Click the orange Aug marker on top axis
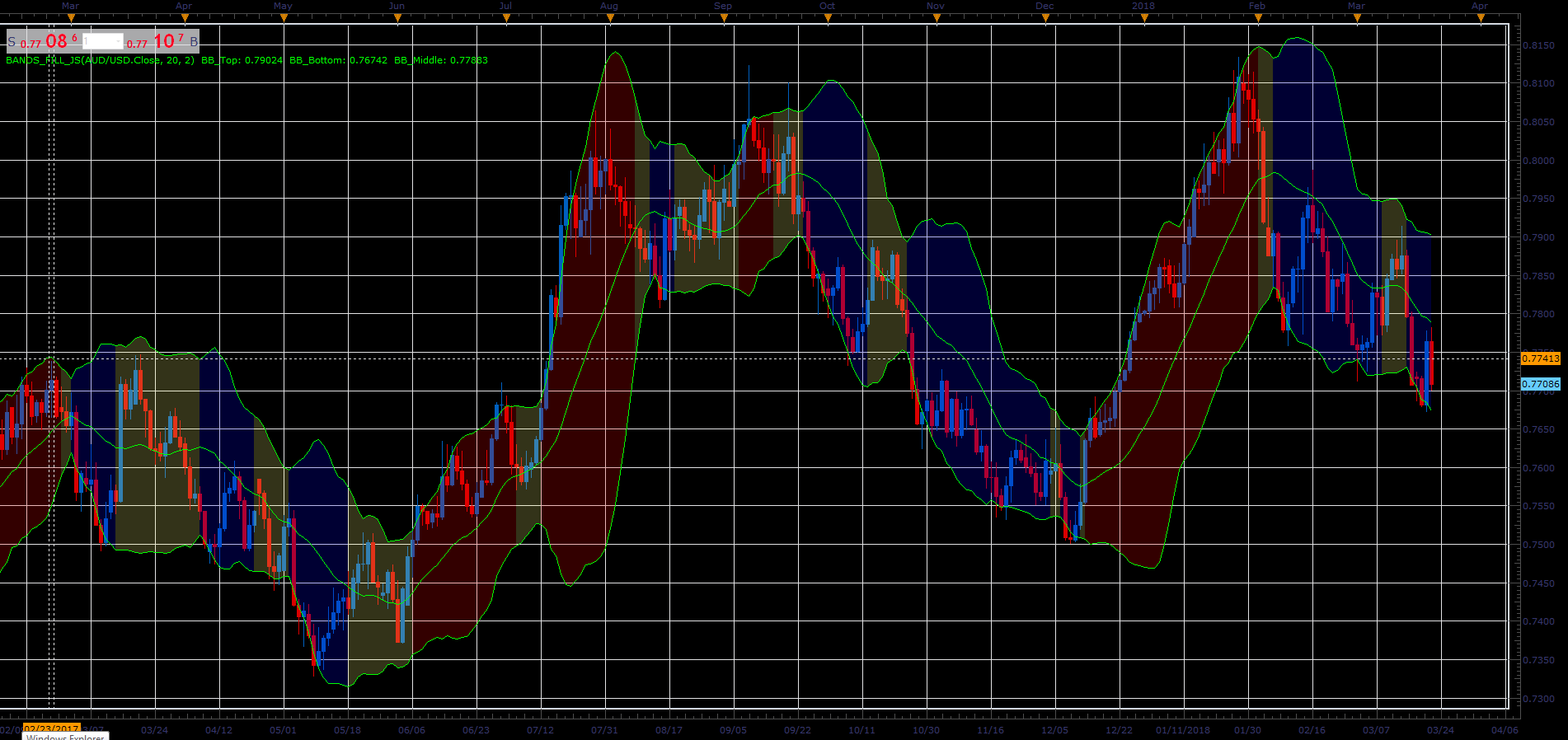1568x740 pixels. tap(610, 18)
